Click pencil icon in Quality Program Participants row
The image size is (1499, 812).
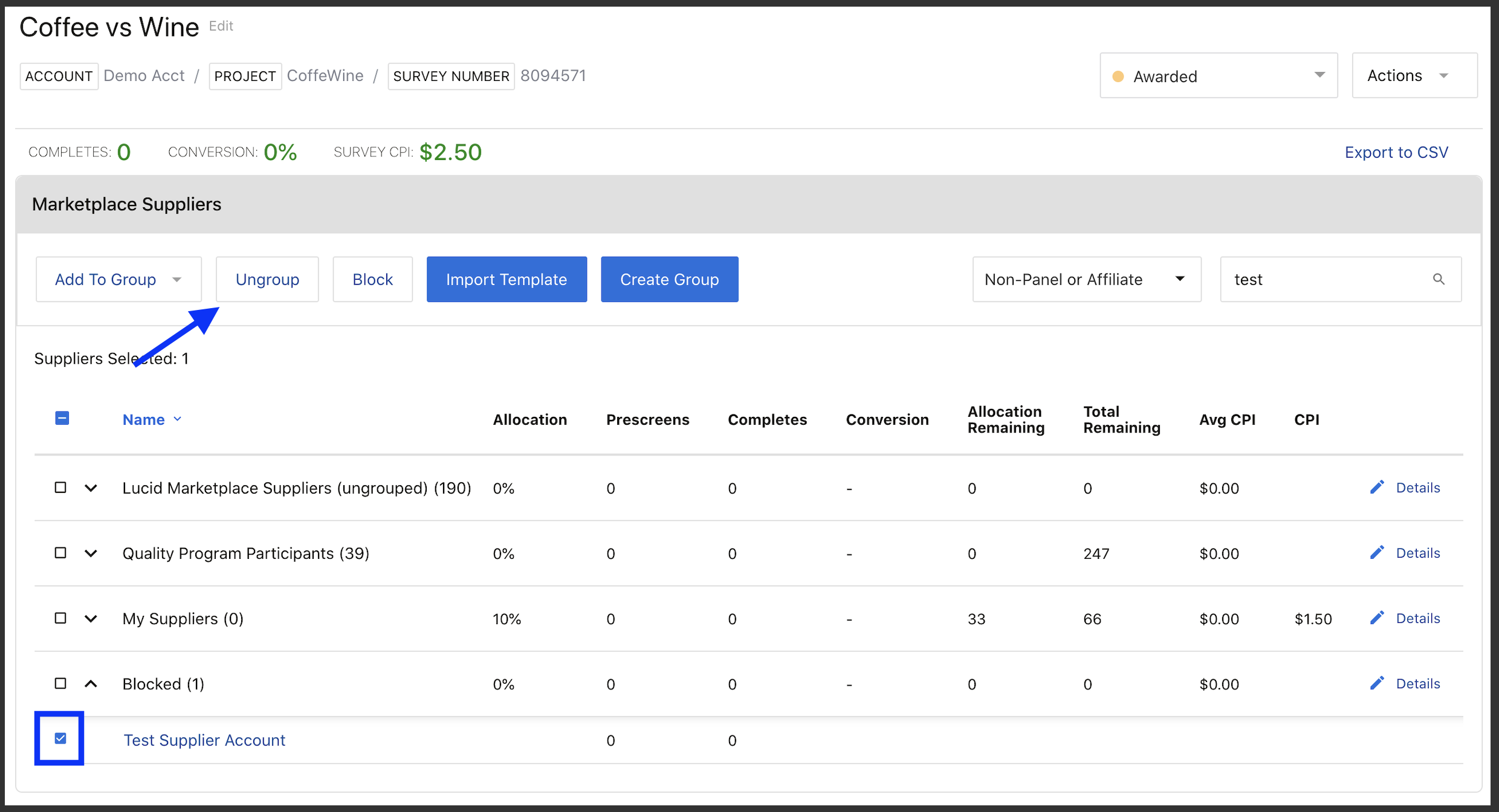click(1377, 553)
